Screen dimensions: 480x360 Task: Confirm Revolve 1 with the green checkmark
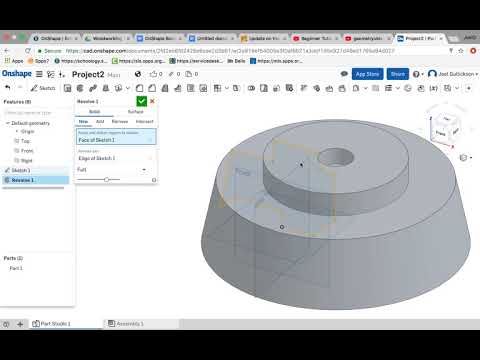142,101
